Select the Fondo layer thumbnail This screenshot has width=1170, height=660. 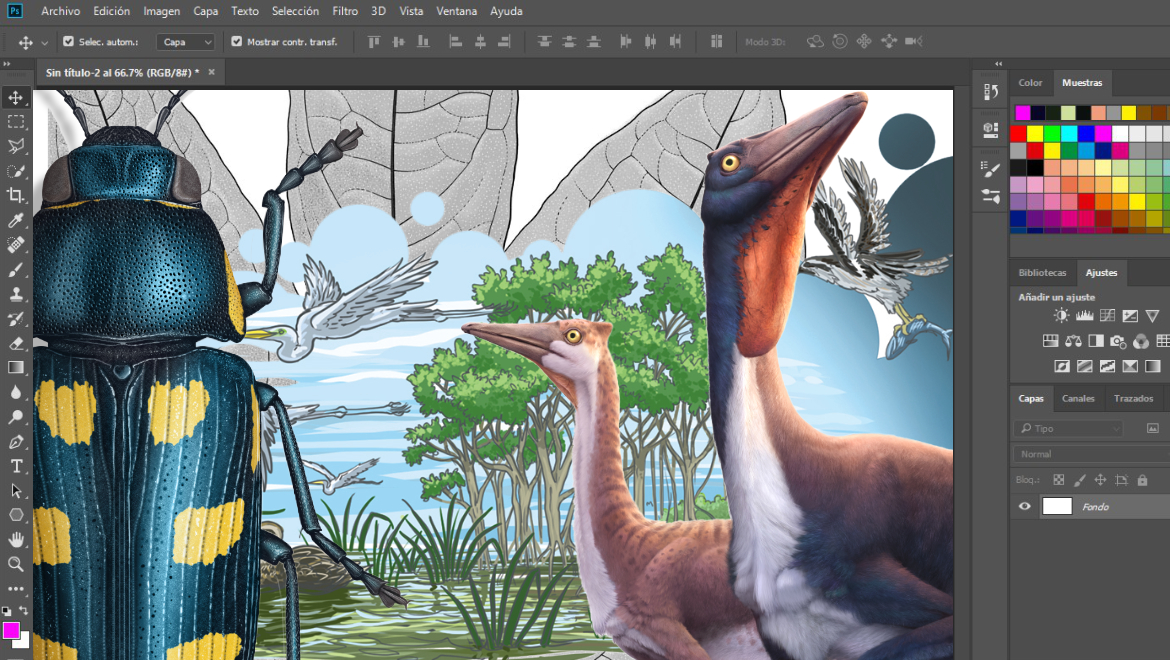1057,506
